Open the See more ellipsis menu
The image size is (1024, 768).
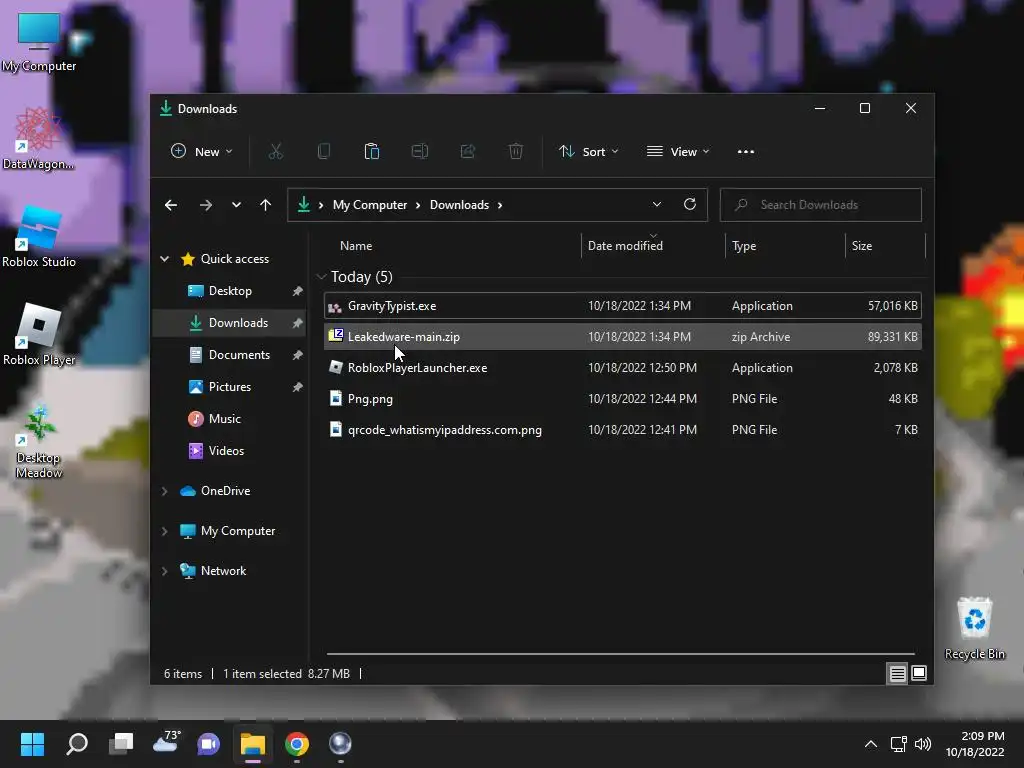pos(746,152)
